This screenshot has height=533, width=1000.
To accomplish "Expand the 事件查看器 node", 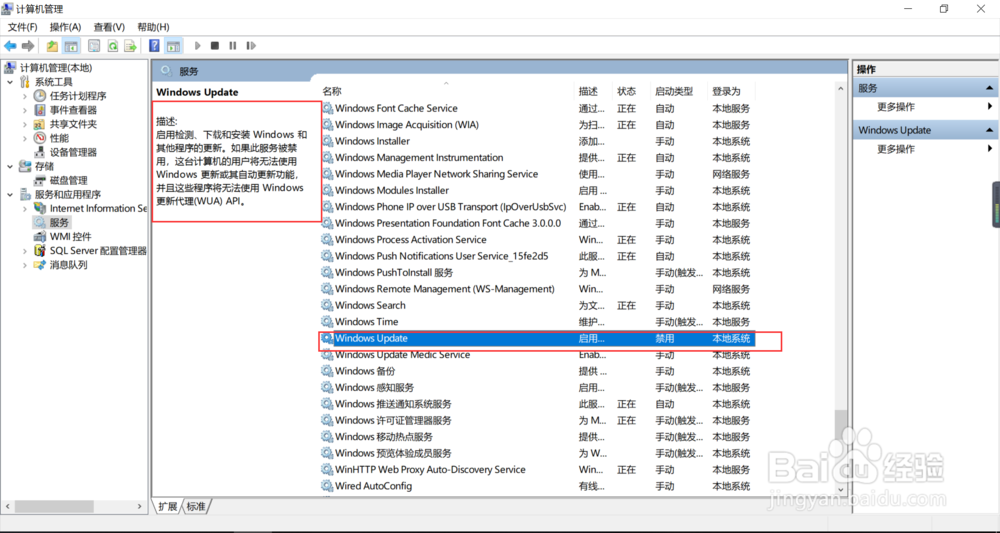I will (x=25, y=110).
